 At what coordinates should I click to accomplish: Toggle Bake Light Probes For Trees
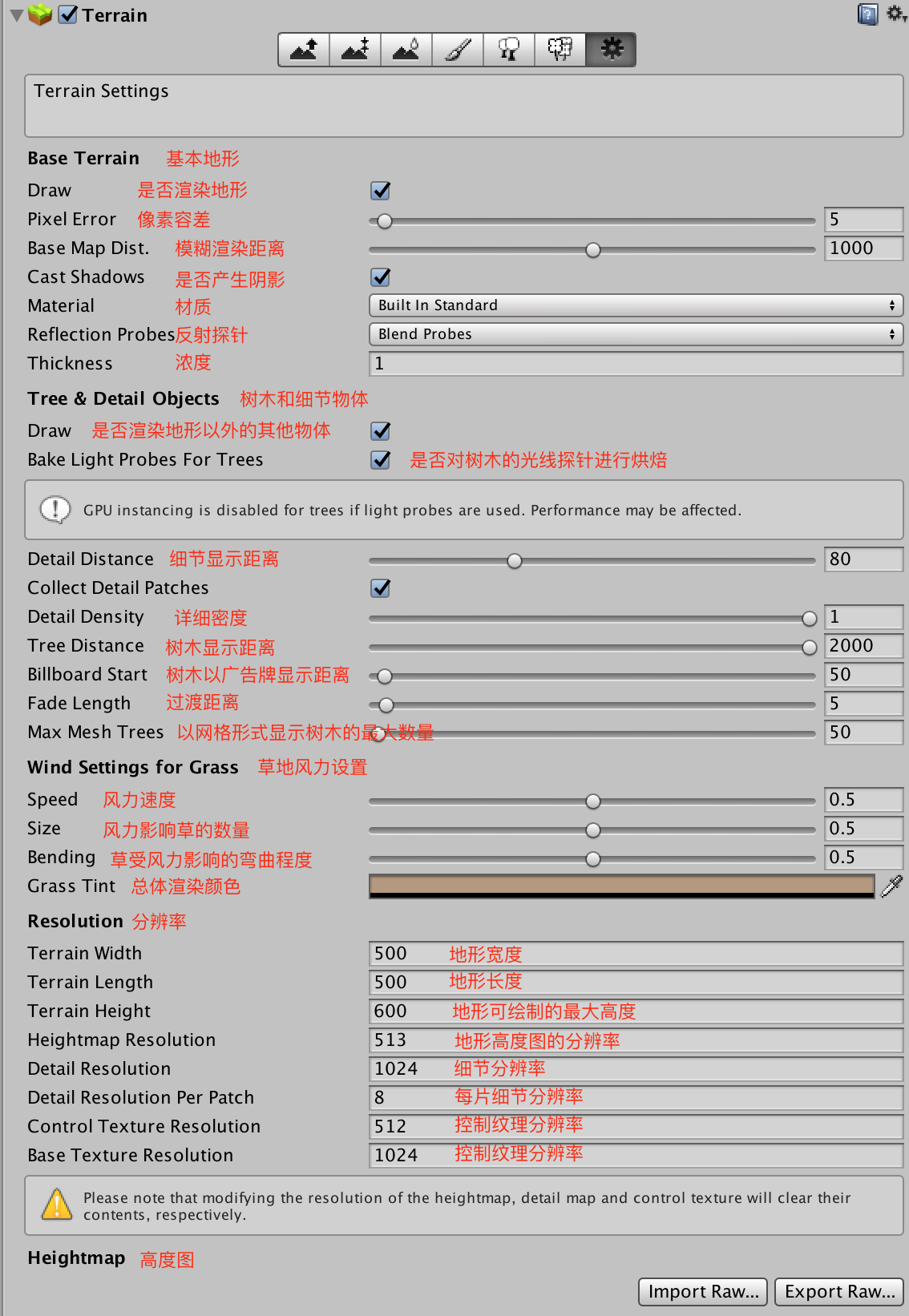coord(381,459)
